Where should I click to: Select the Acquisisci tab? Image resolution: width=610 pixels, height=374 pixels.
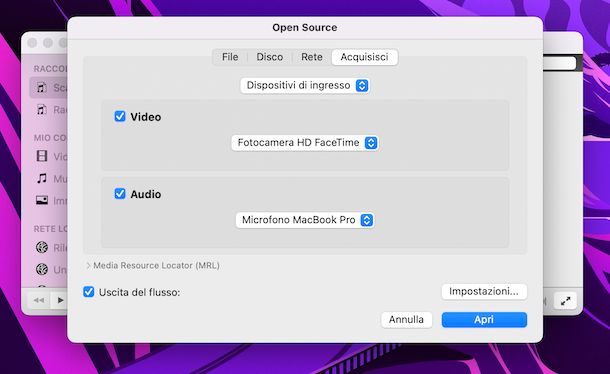[365, 57]
